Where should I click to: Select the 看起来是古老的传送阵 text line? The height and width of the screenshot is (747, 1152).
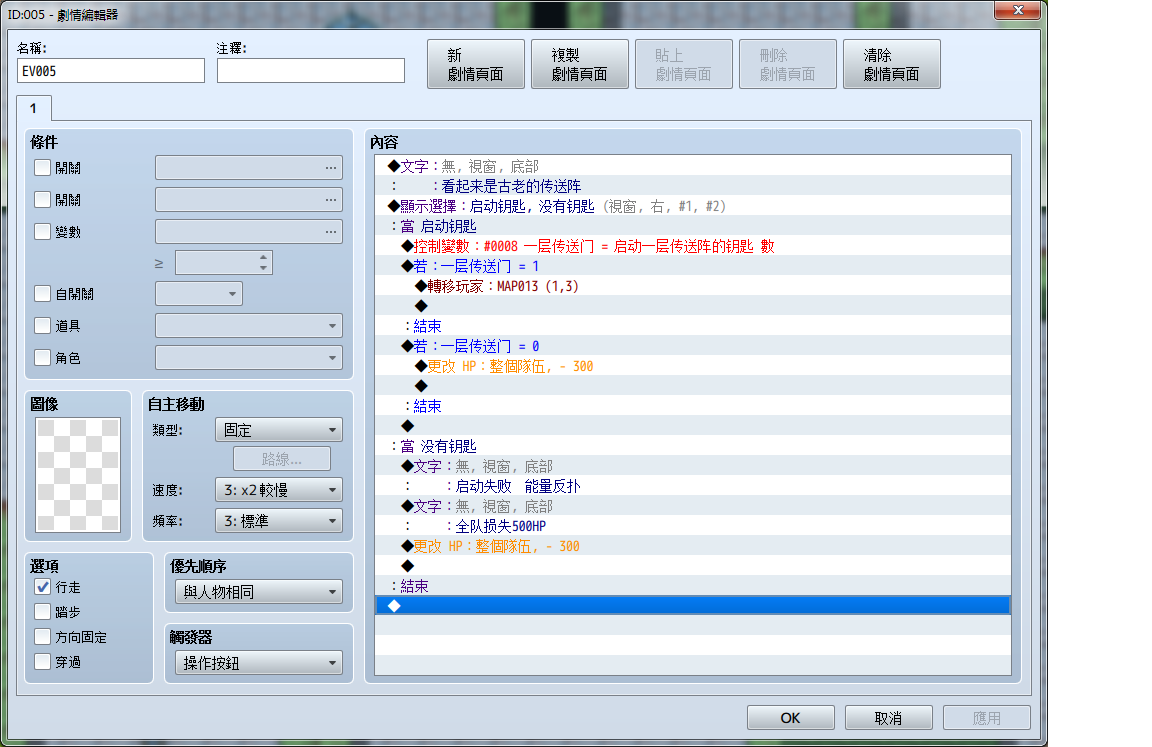tap(693, 186)
